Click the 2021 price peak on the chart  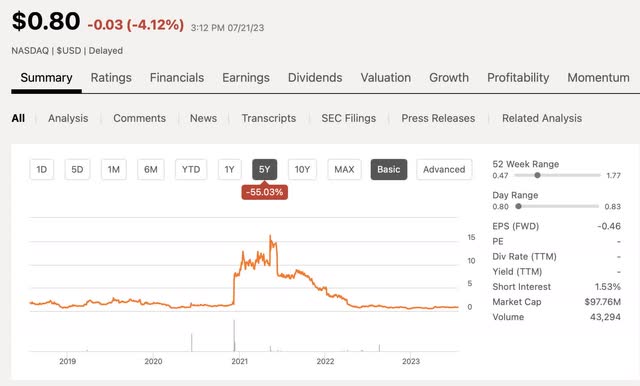270,236
